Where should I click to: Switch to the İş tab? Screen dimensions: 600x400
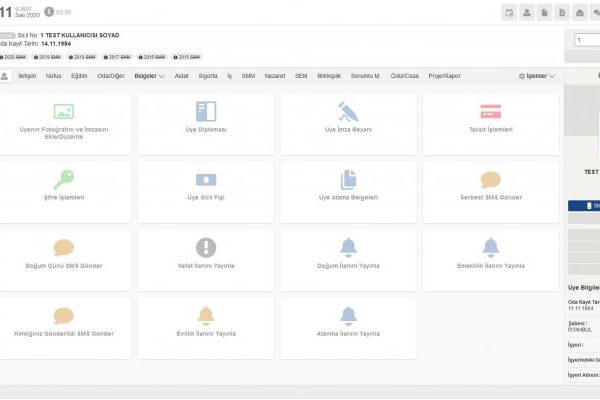(x=230, y=76)
